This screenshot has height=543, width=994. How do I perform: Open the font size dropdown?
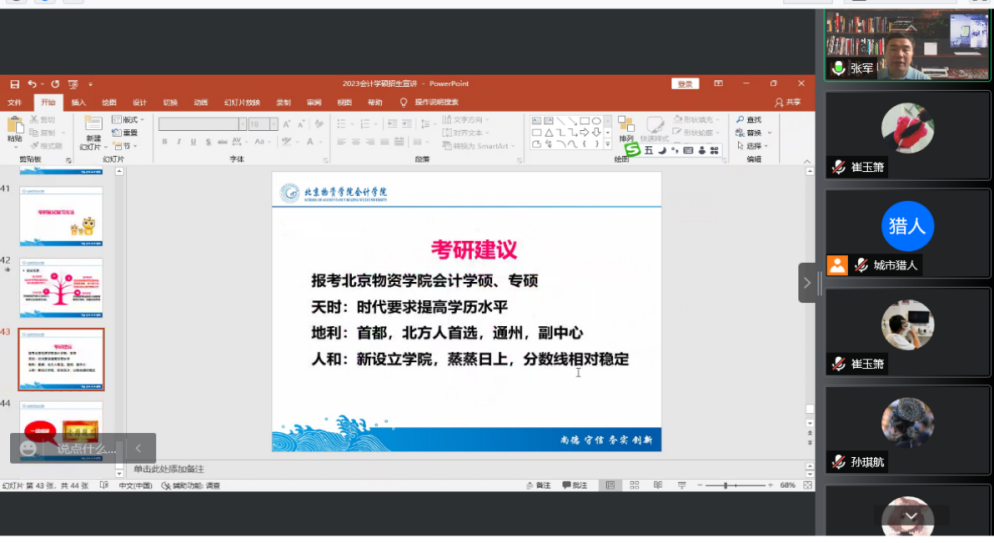click(x=273, y=124)
